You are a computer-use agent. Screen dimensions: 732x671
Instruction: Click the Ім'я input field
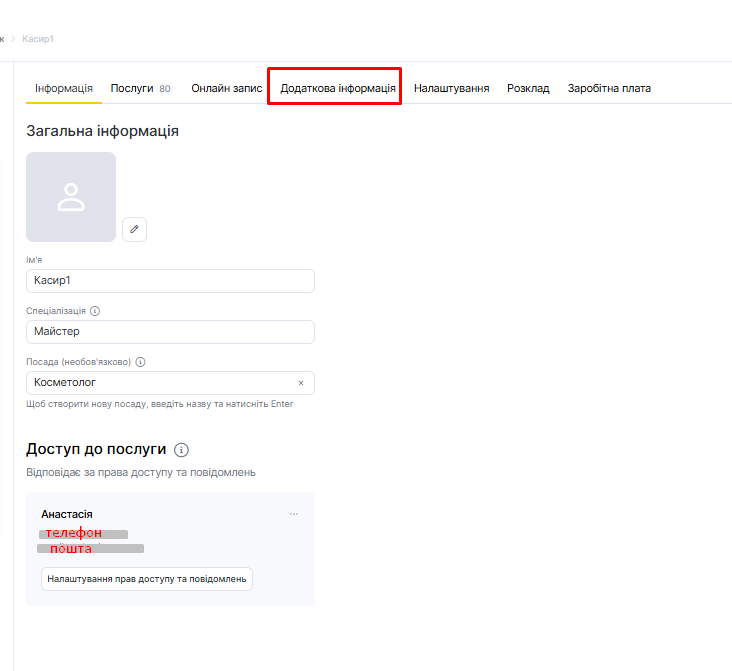click(x=170, y=281)
